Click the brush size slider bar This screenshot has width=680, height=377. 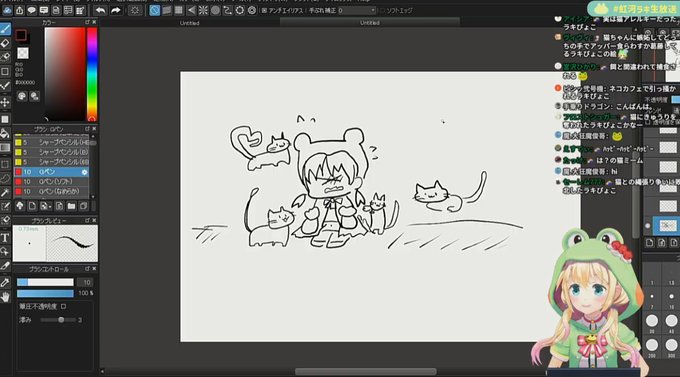click(45, 282)
